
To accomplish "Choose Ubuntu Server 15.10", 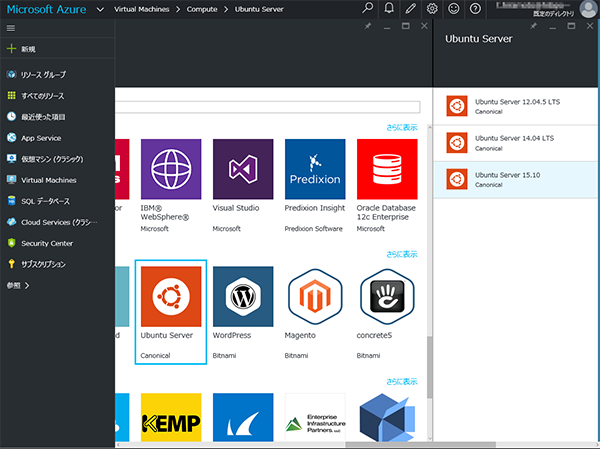I will 515,179.
